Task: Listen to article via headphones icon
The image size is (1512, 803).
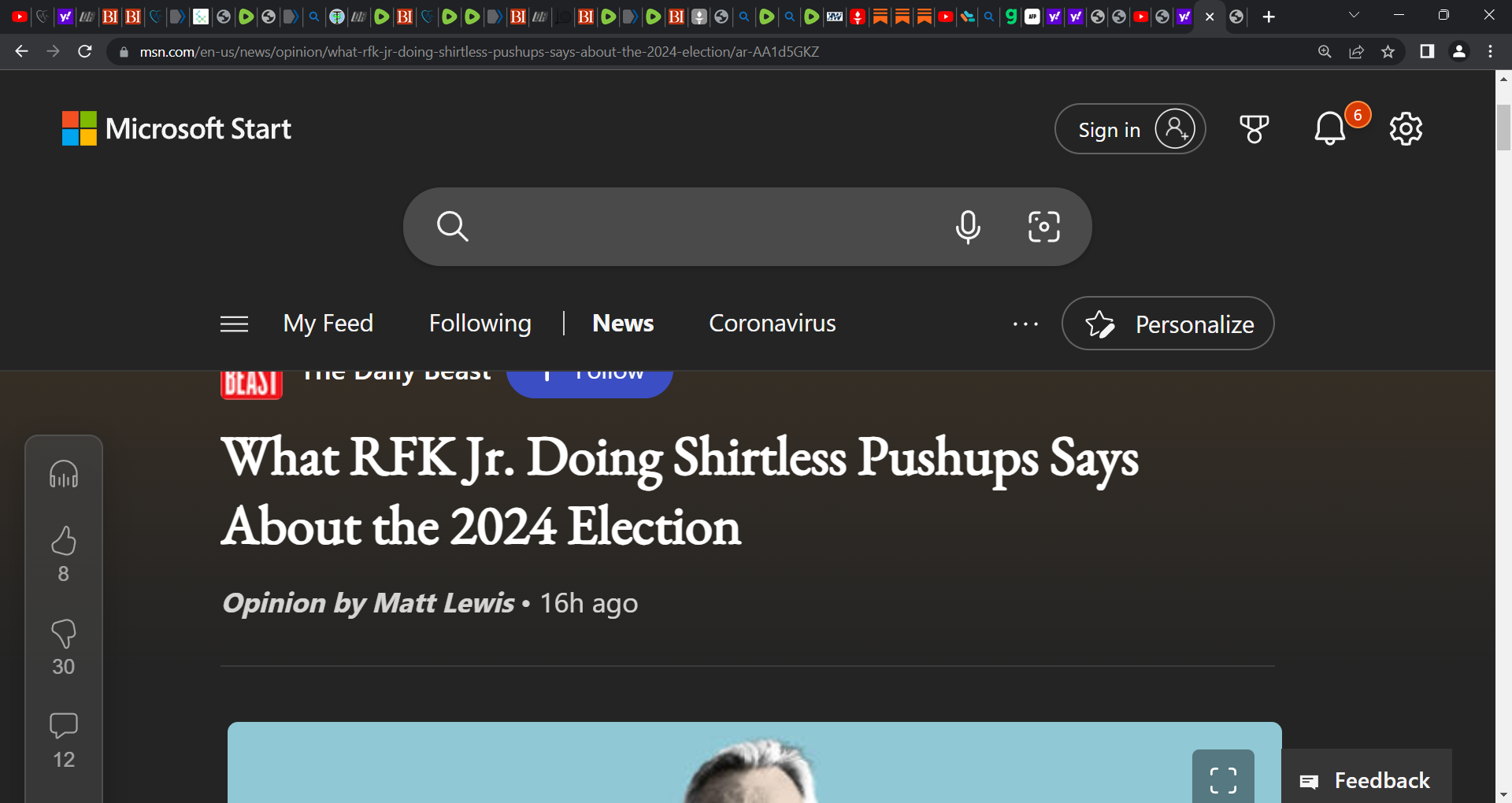Action: [64, 474]
